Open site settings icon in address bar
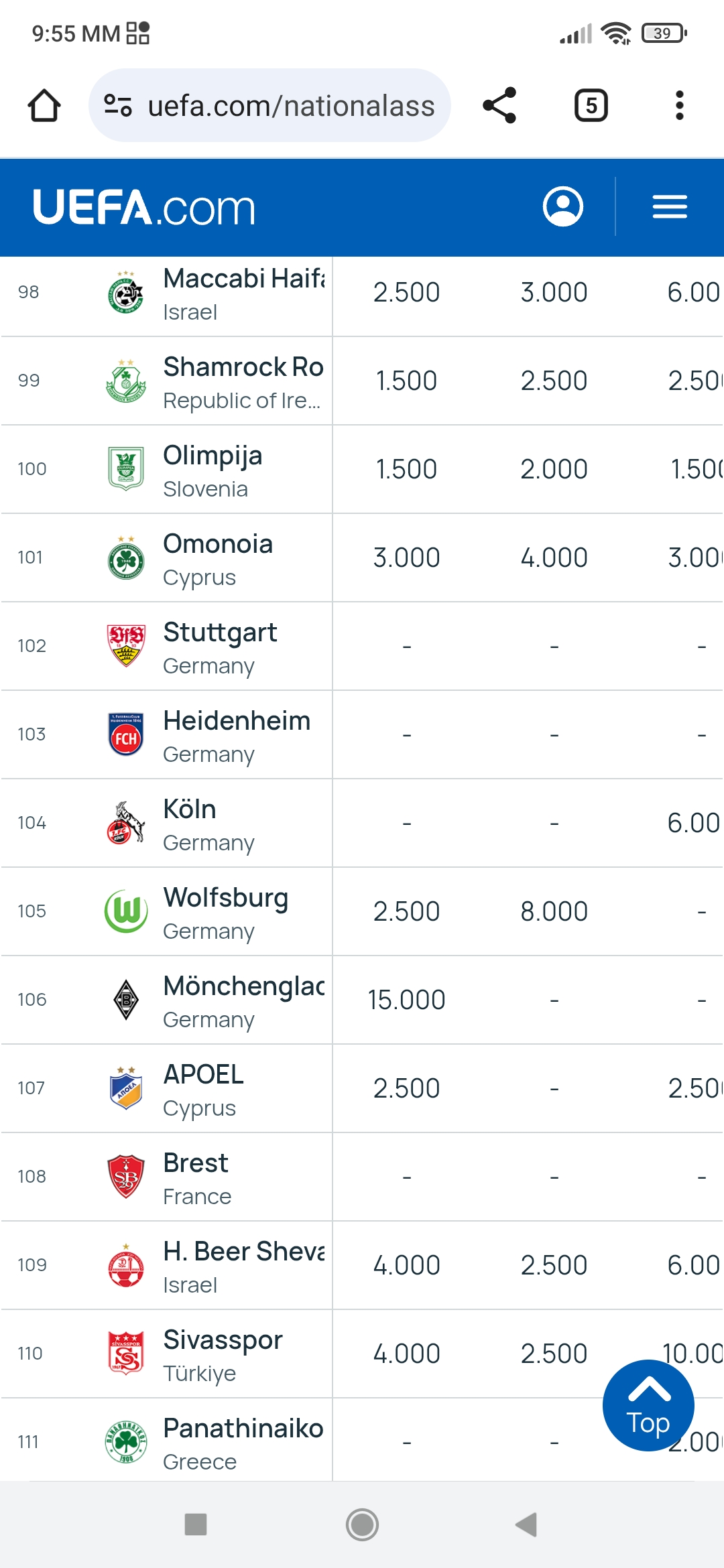The width and height of the screenshot is (724, 1568). [118, 106]
